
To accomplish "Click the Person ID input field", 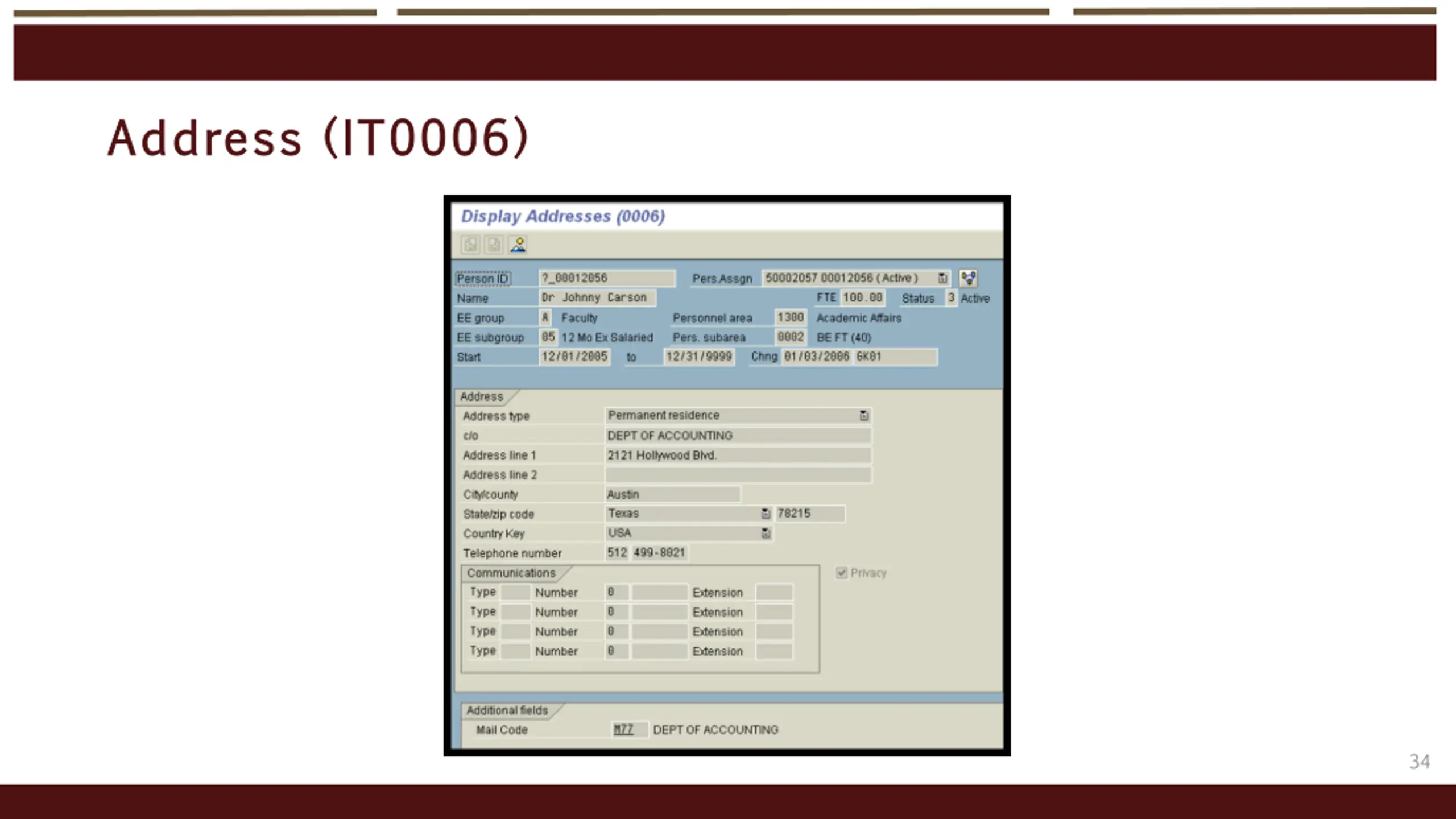I will (607, 278).
